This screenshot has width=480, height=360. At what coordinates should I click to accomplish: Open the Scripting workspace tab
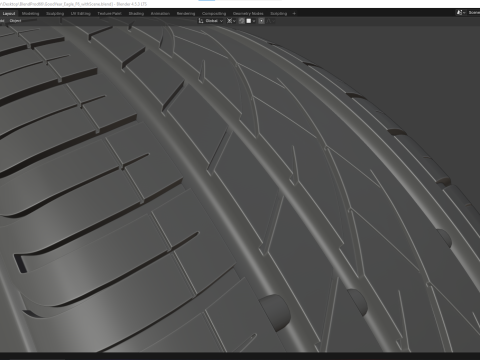pos(279,14)
